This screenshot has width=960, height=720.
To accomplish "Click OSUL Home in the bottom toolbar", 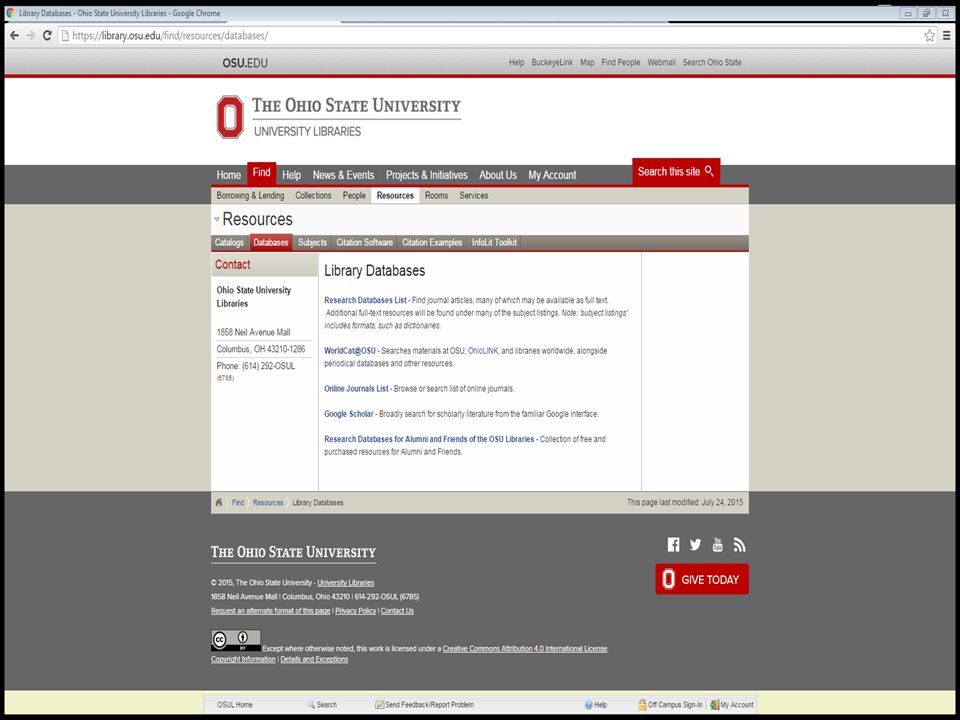I will point(234,705).
